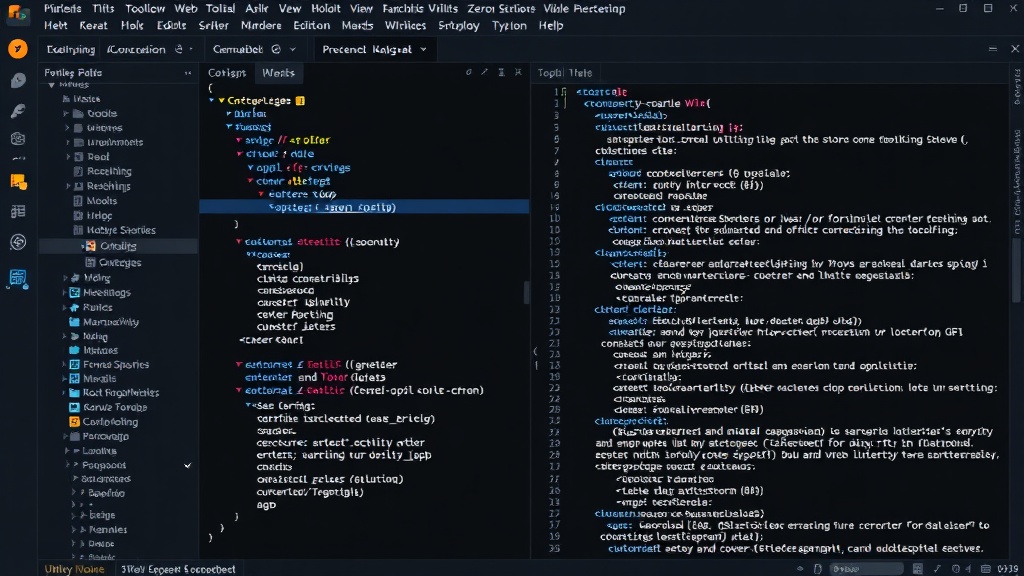Select the feather pen icon in the sidebar

point(18,110)
